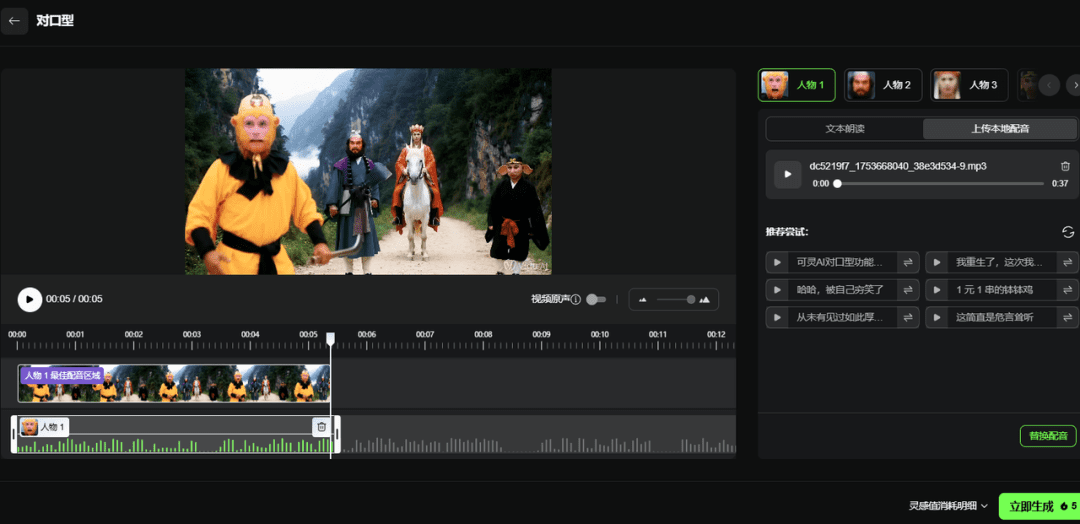Go back using the top-left arrow
The height and width of the screenshot is (524, 1080).
tap(14, 21)
